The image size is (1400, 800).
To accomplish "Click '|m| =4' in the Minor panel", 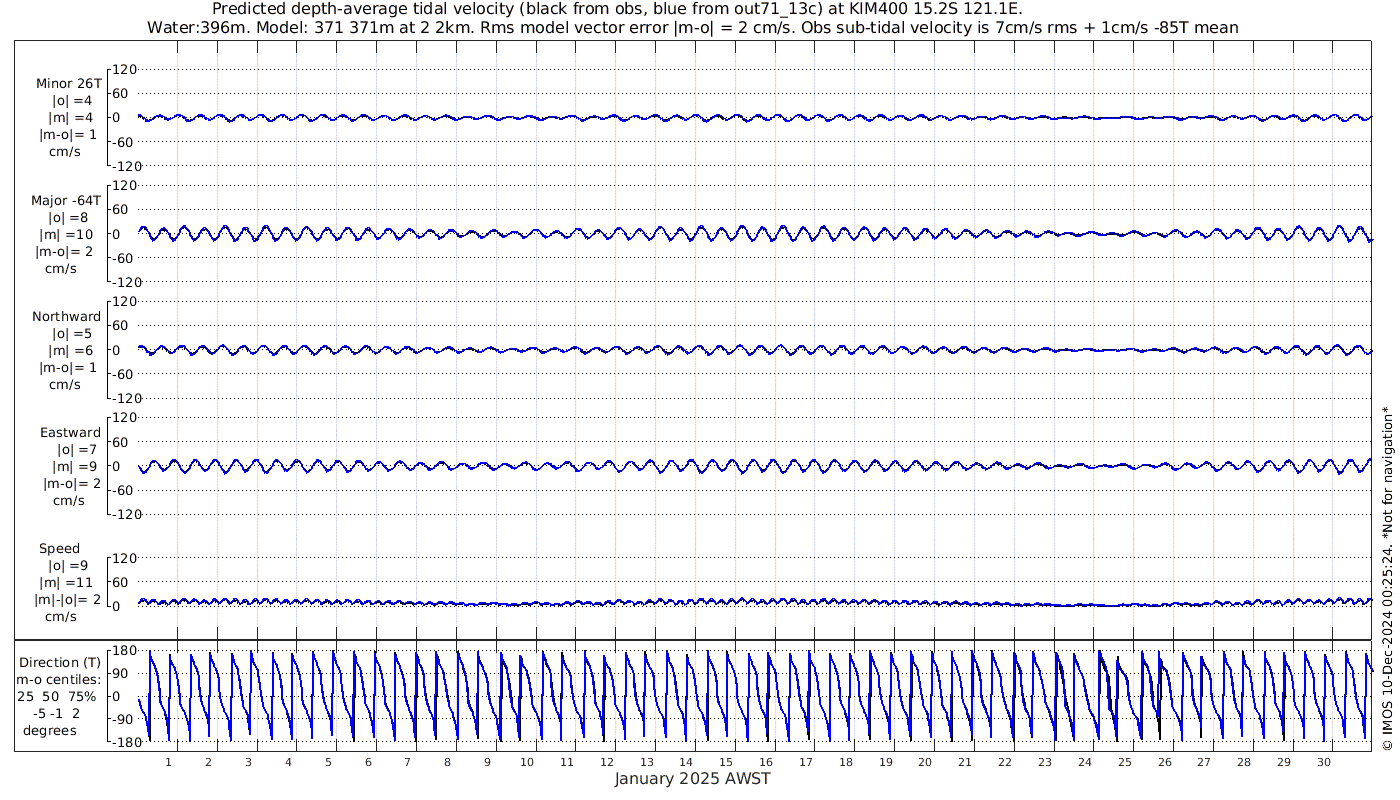I will [x=72, y=117].
